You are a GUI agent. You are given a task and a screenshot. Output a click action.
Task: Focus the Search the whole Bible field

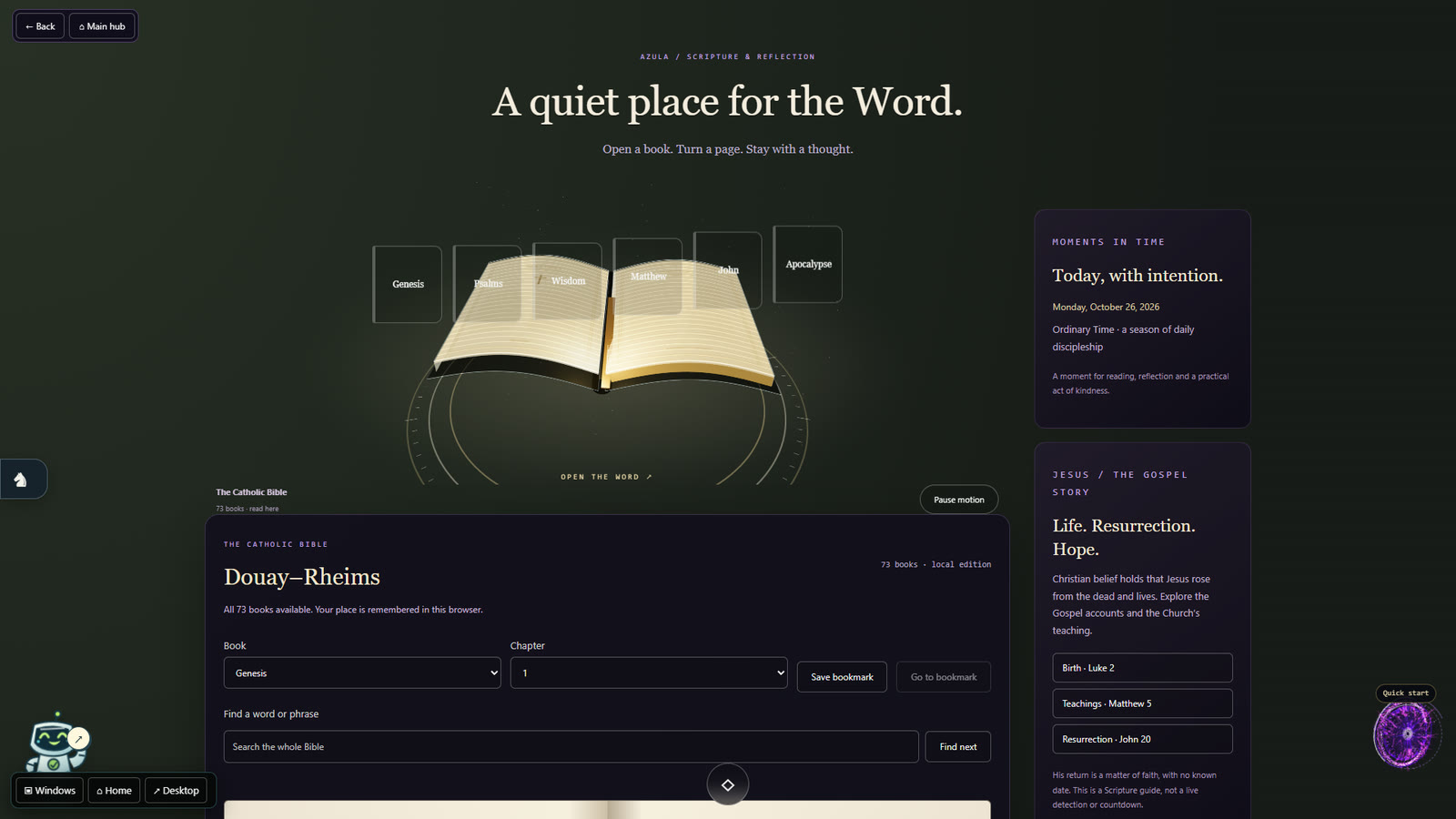pyautogui.click(x=571, y=747)
